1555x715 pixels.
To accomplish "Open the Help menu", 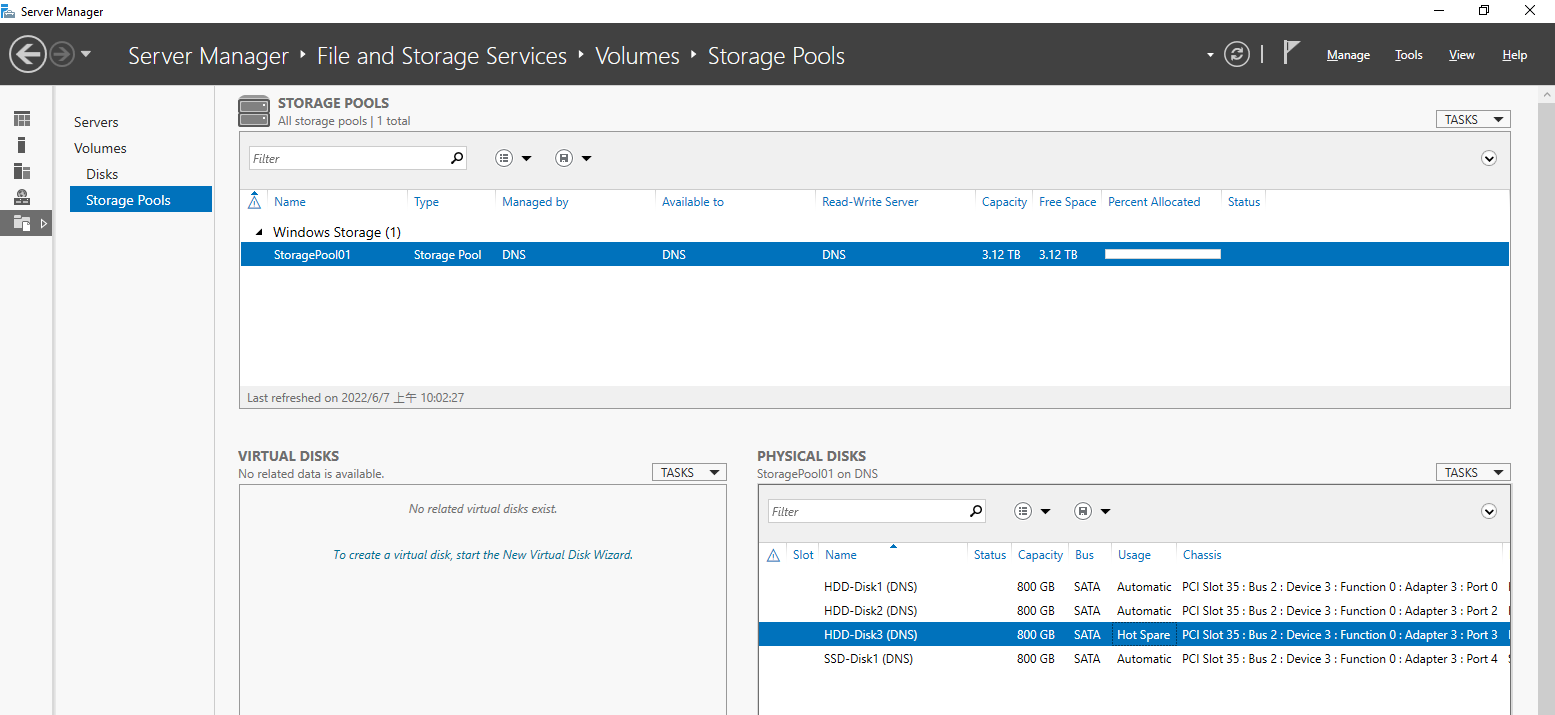I will (1514, 55).
